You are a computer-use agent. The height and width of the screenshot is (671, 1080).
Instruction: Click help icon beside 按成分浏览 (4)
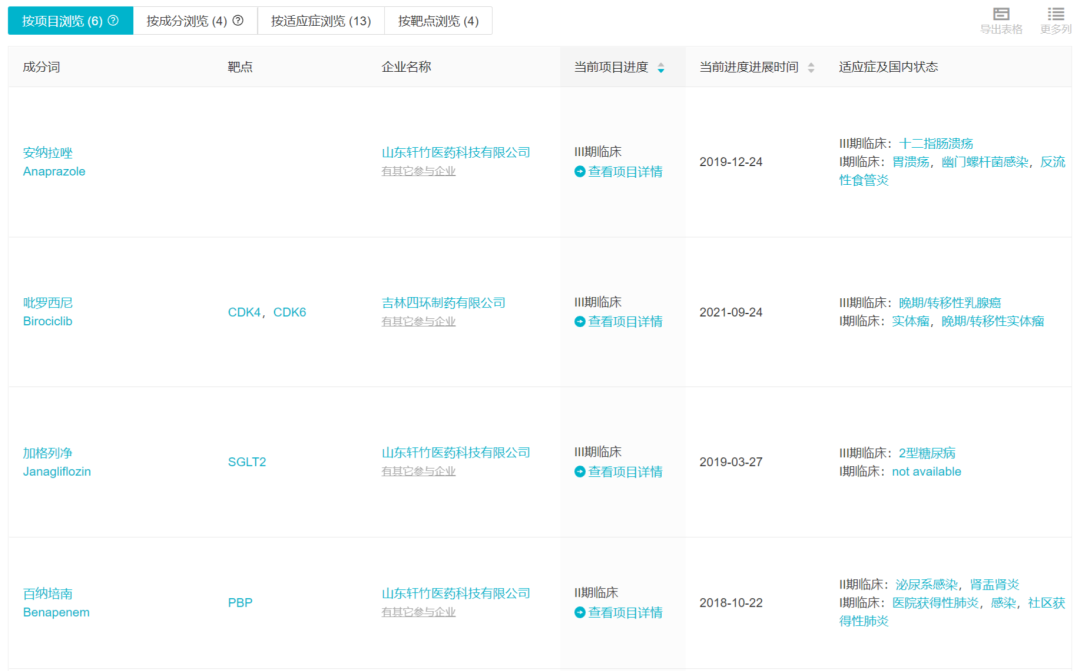click(x=238, y=21)
